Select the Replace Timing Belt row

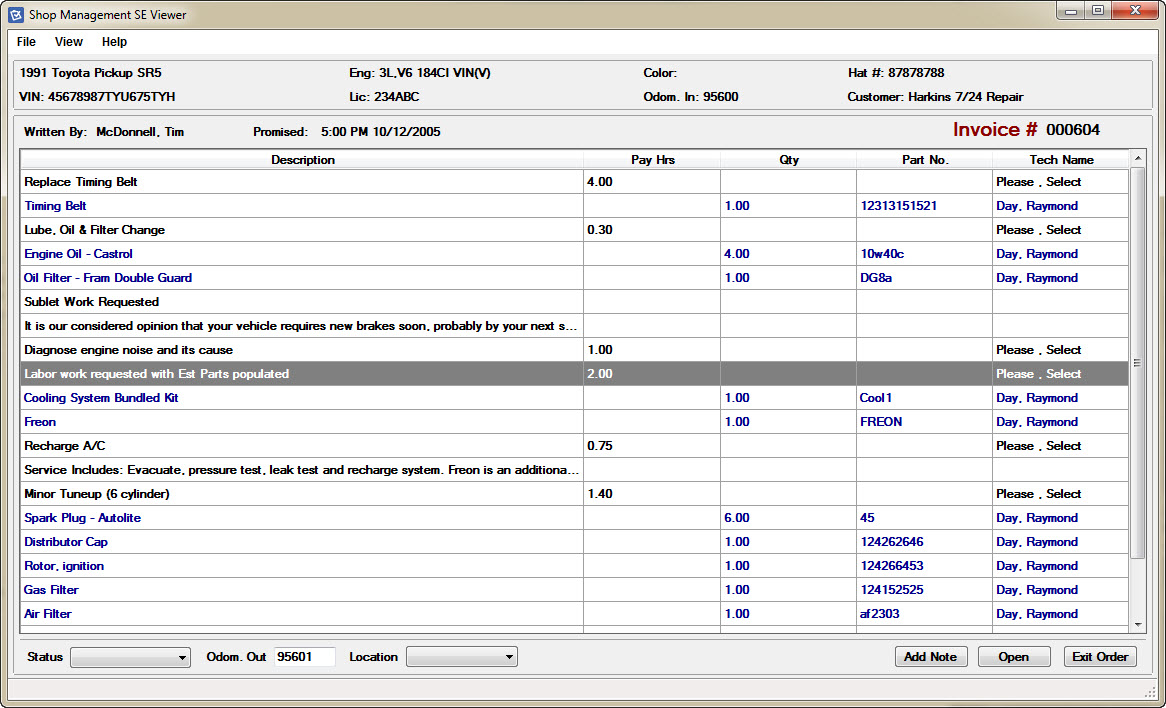[575, 182]
